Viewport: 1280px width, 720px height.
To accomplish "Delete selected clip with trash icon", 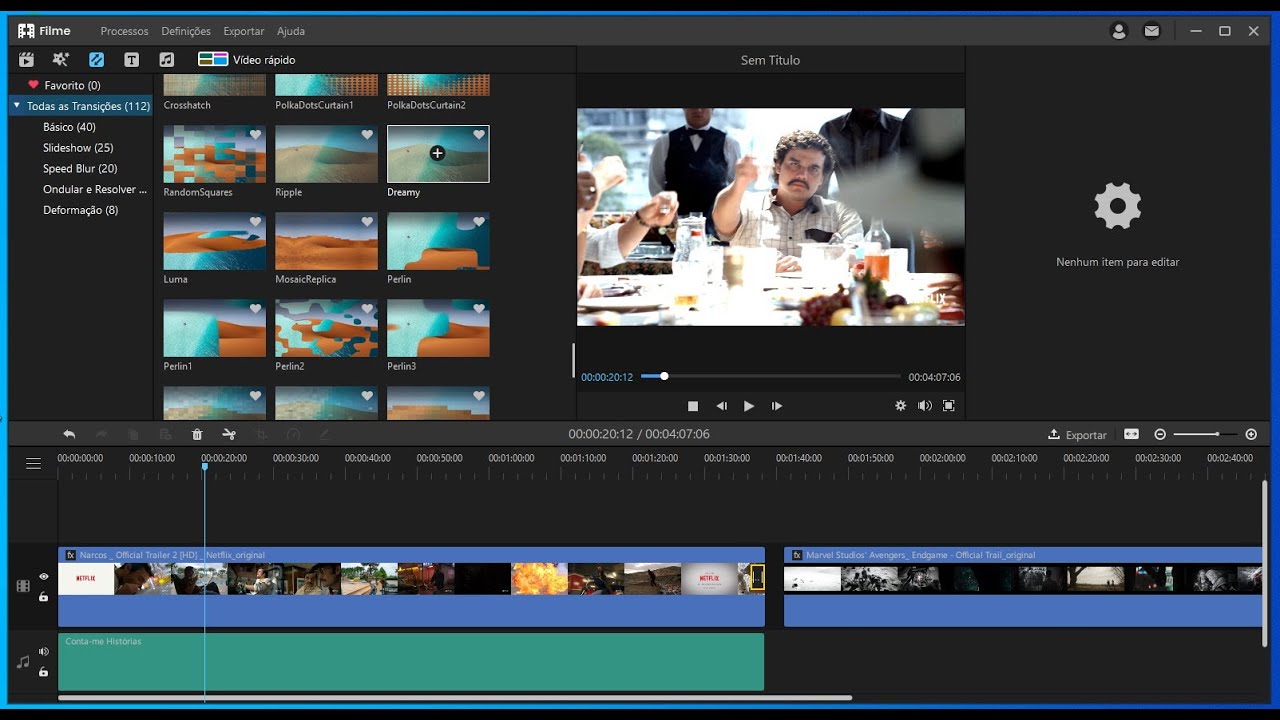I will coord(197,434).
